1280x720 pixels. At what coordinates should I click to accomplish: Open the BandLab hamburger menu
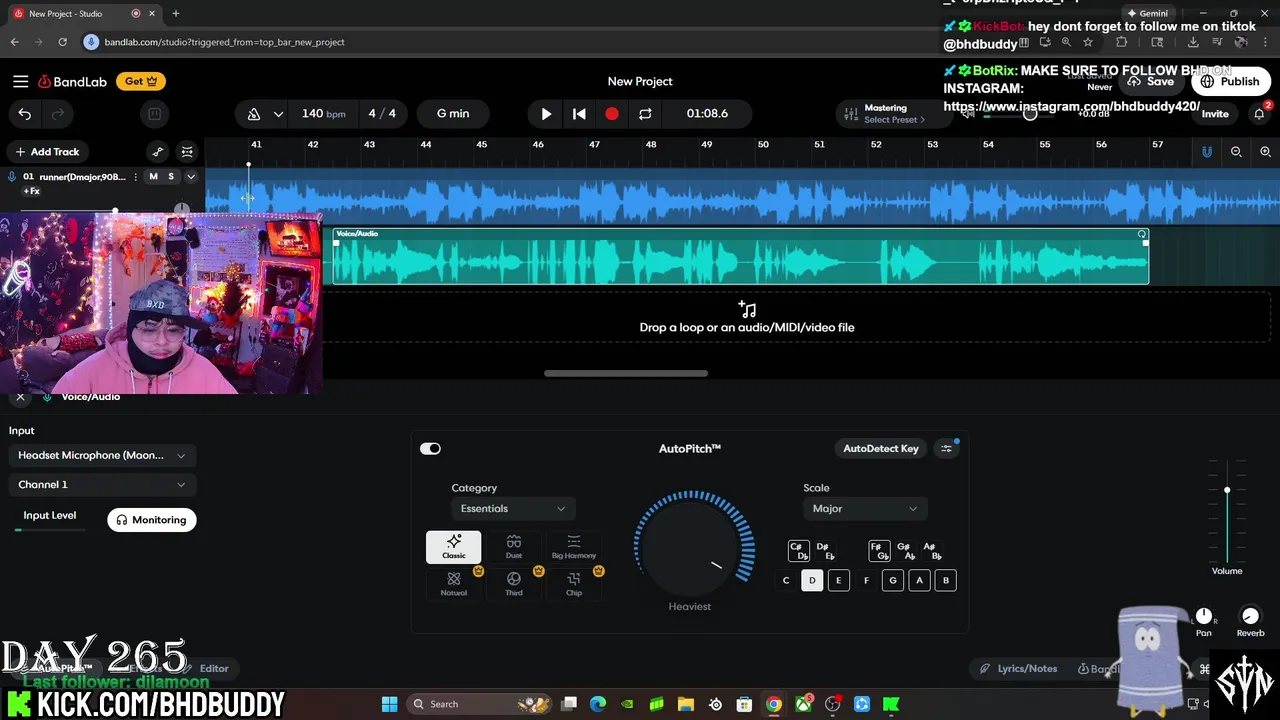pyautogui.click(x=20, y=82)
